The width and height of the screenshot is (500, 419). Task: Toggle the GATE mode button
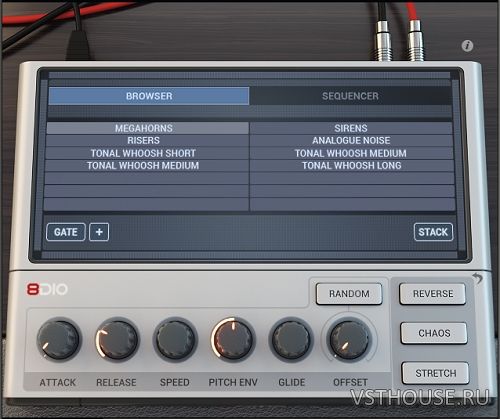[x=66, y=232]
